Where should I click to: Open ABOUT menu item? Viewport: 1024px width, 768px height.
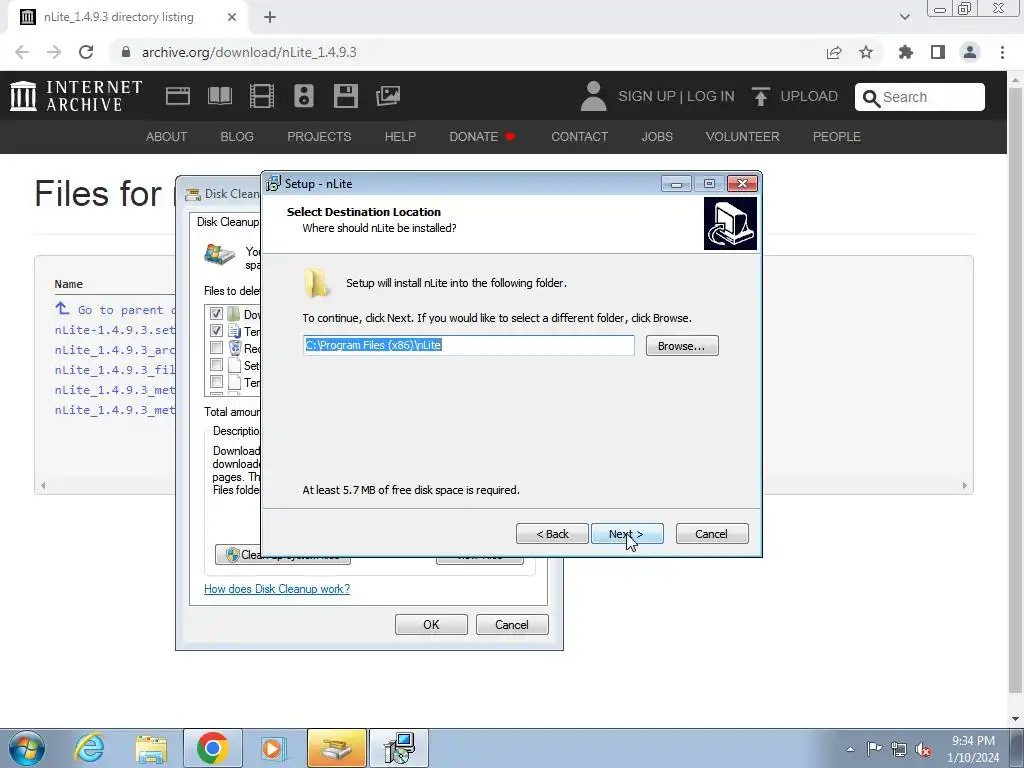(166, 136)
